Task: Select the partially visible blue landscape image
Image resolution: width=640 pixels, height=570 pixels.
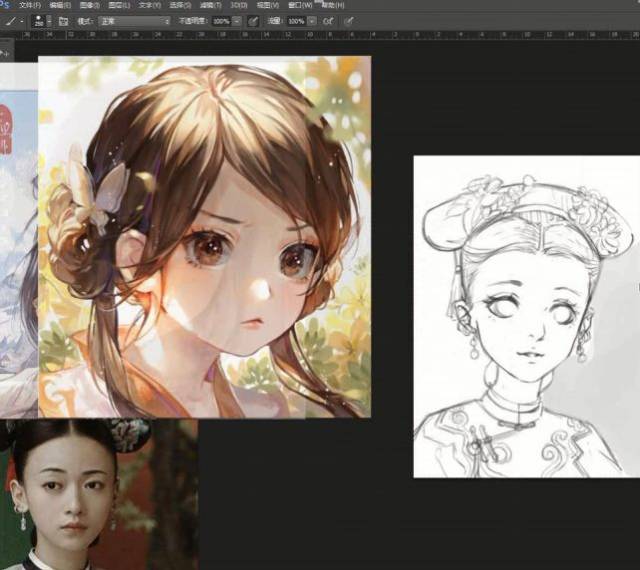Action: point(19,241)
